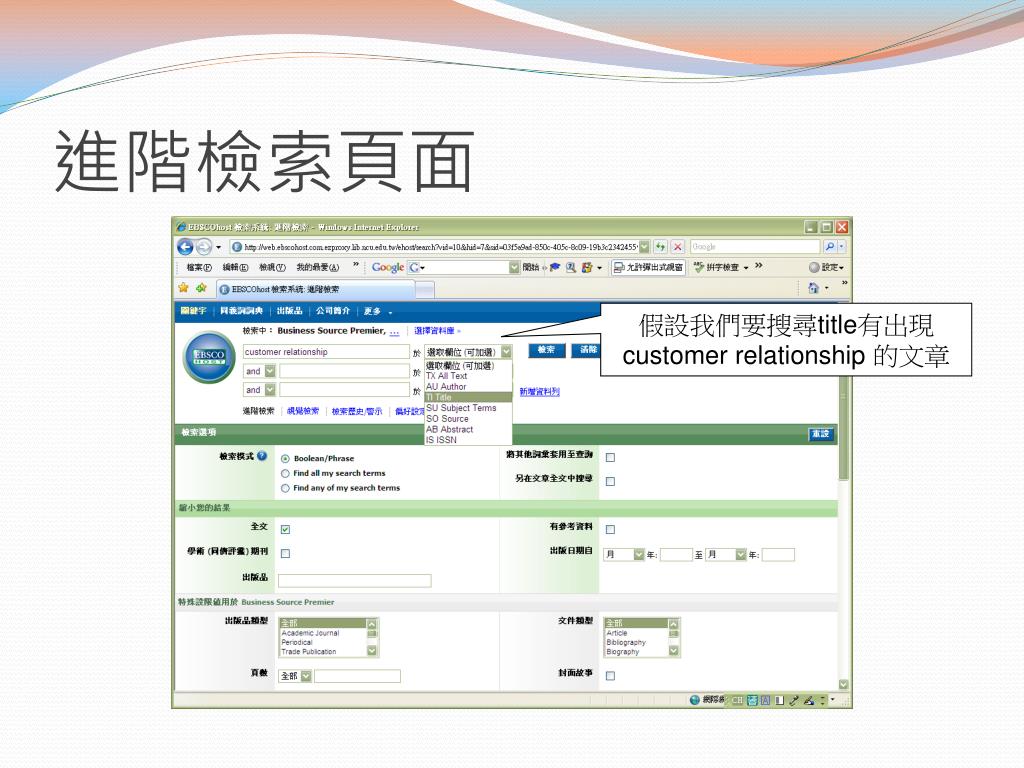1024x768 pixels.
Task: Click the browser Forward arrow button
Action: pos(204,247)
